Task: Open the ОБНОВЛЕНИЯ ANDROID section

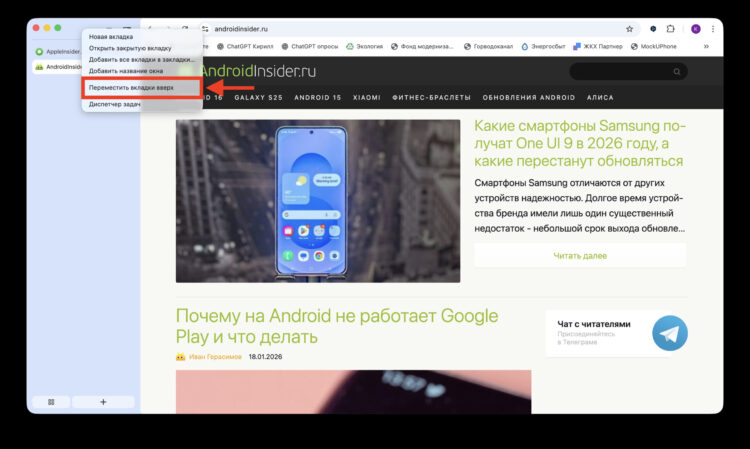Action: tap(529, 98)
